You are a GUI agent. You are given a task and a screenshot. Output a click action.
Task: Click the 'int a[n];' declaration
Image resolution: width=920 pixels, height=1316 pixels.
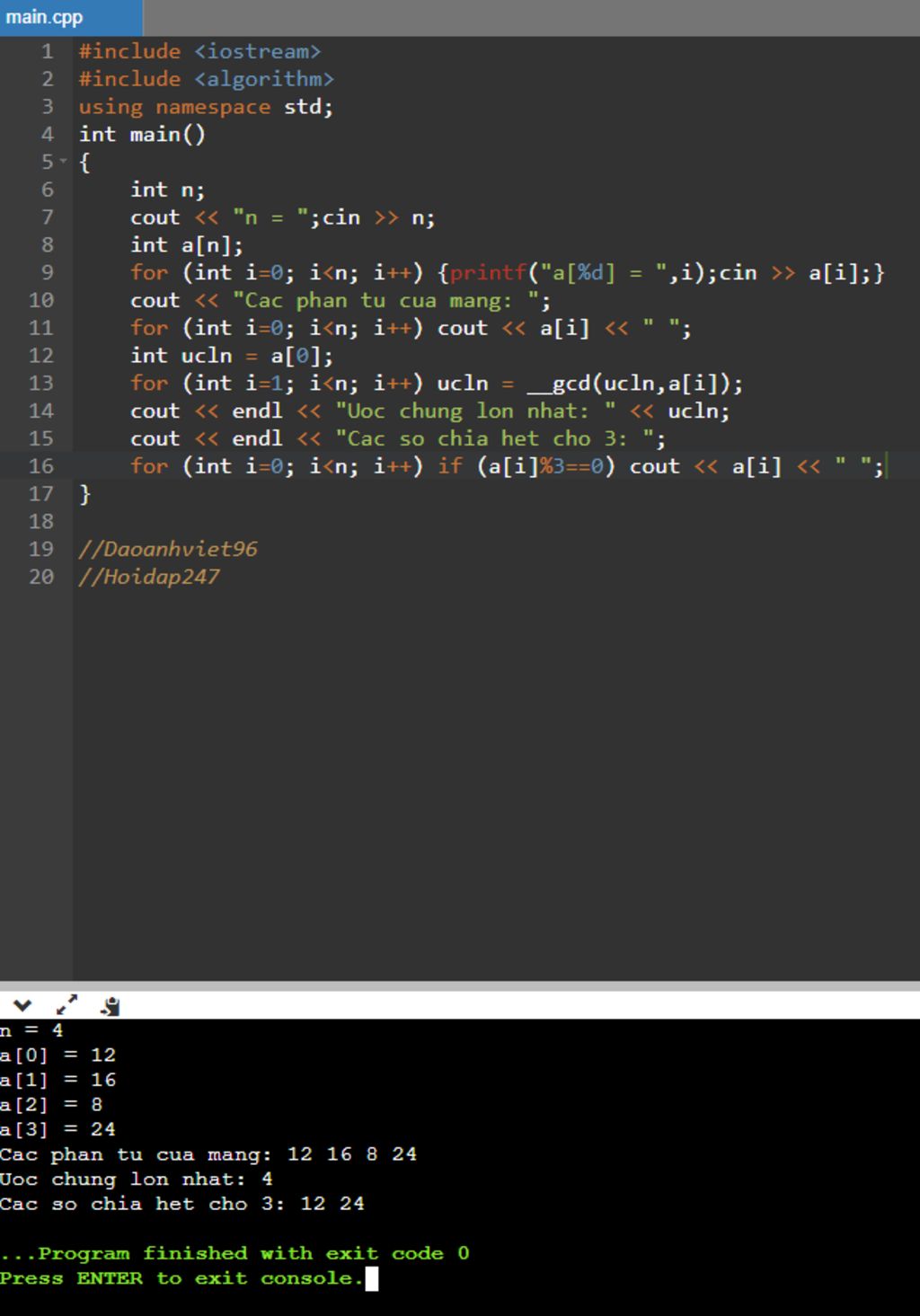(187, 244)
